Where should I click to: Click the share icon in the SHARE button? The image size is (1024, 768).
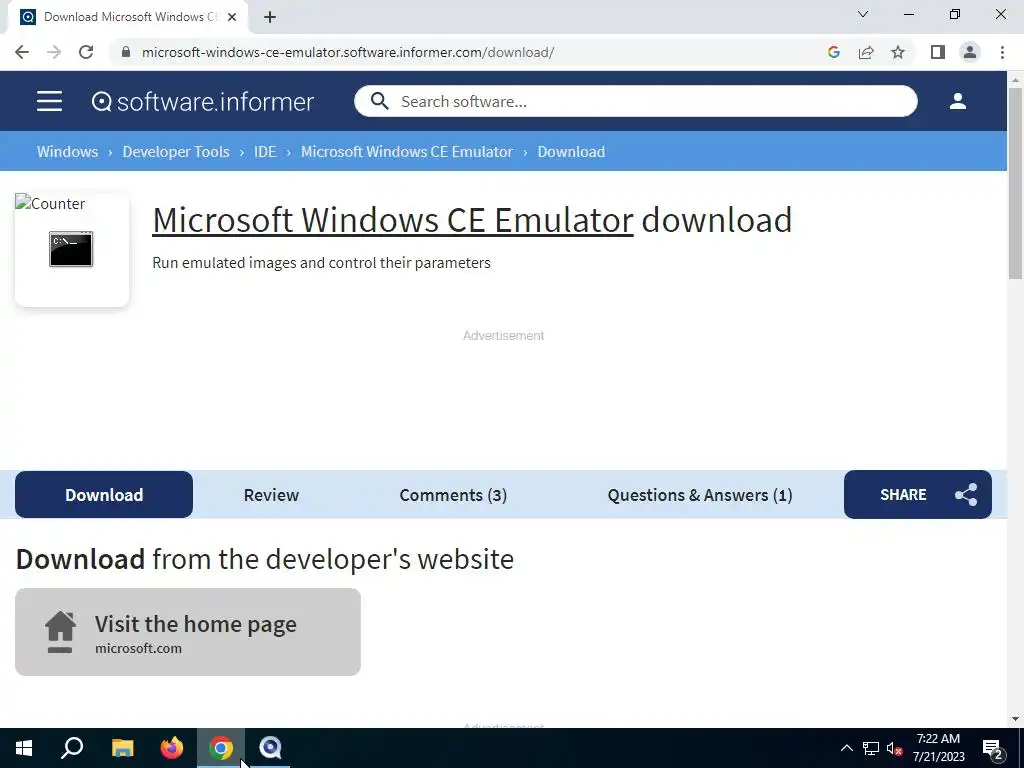click(966, 494)
